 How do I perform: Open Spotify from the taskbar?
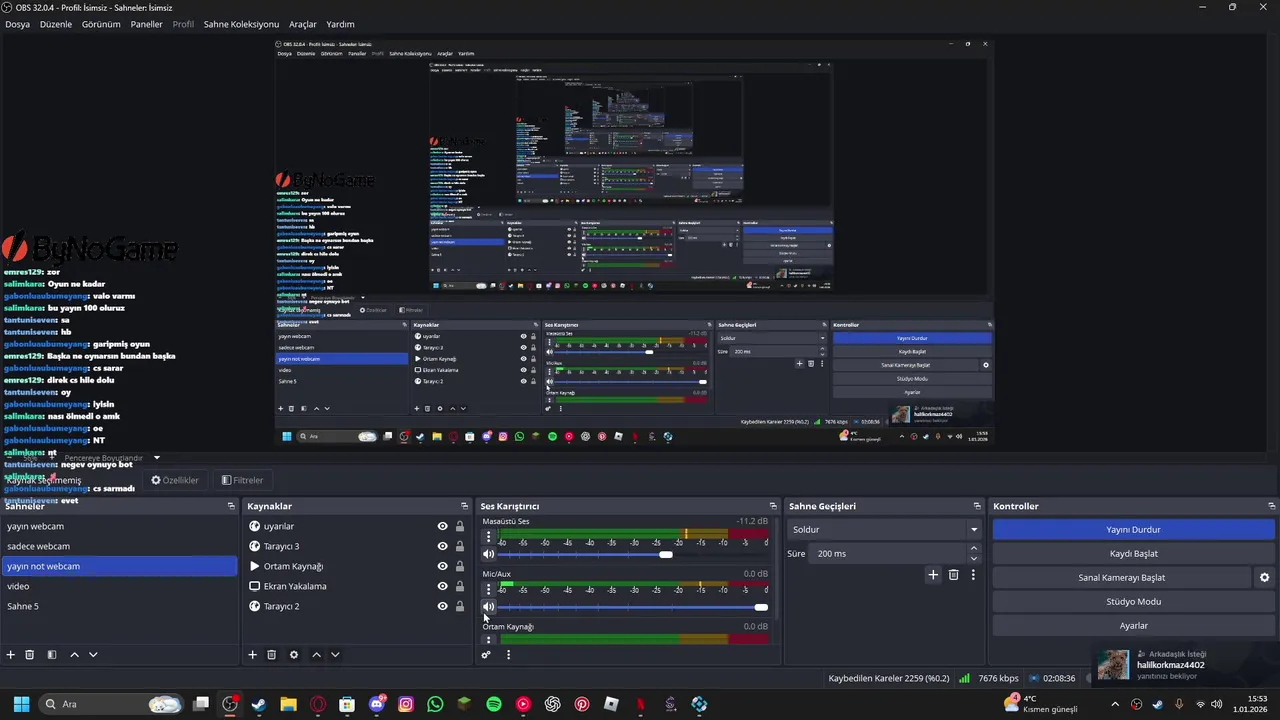pos(494,704)
